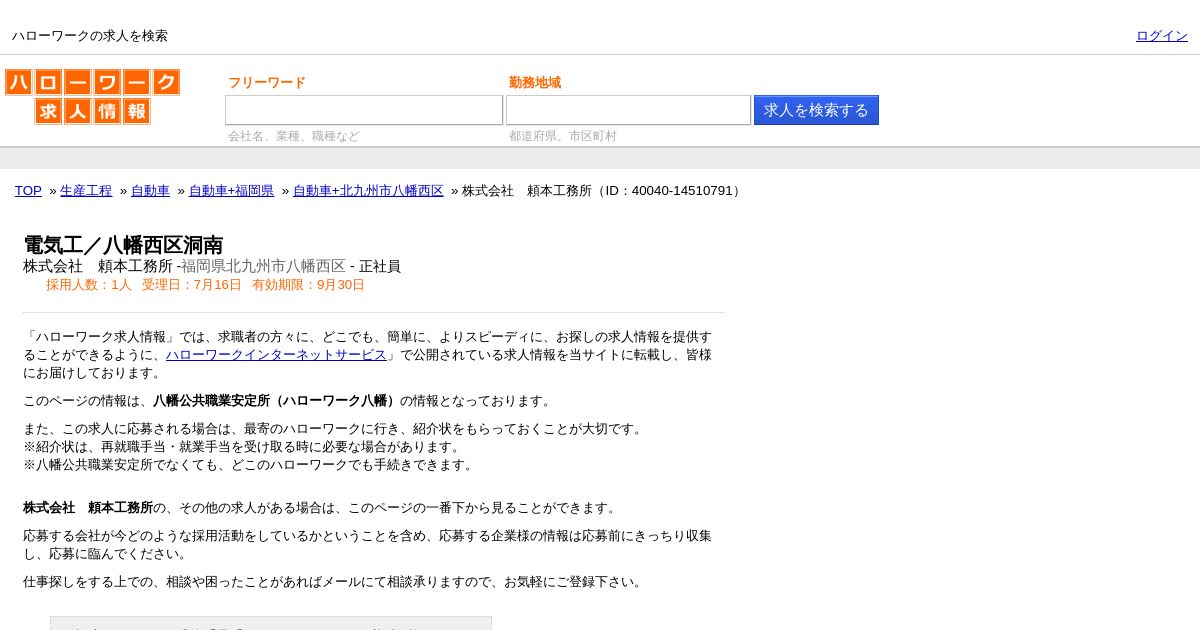Click the 有効期限：9月30日 text
Image resolution: width=1200 pixels, height=630 pixels.
pos(308,285)
